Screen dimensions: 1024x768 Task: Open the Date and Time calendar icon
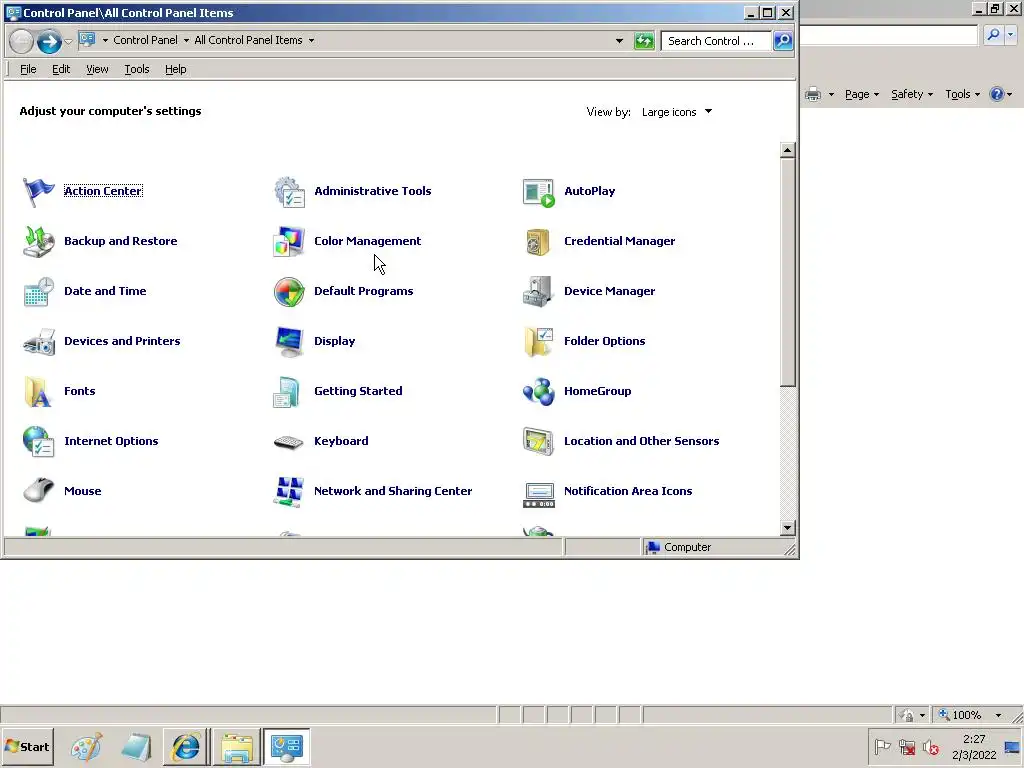38,291
